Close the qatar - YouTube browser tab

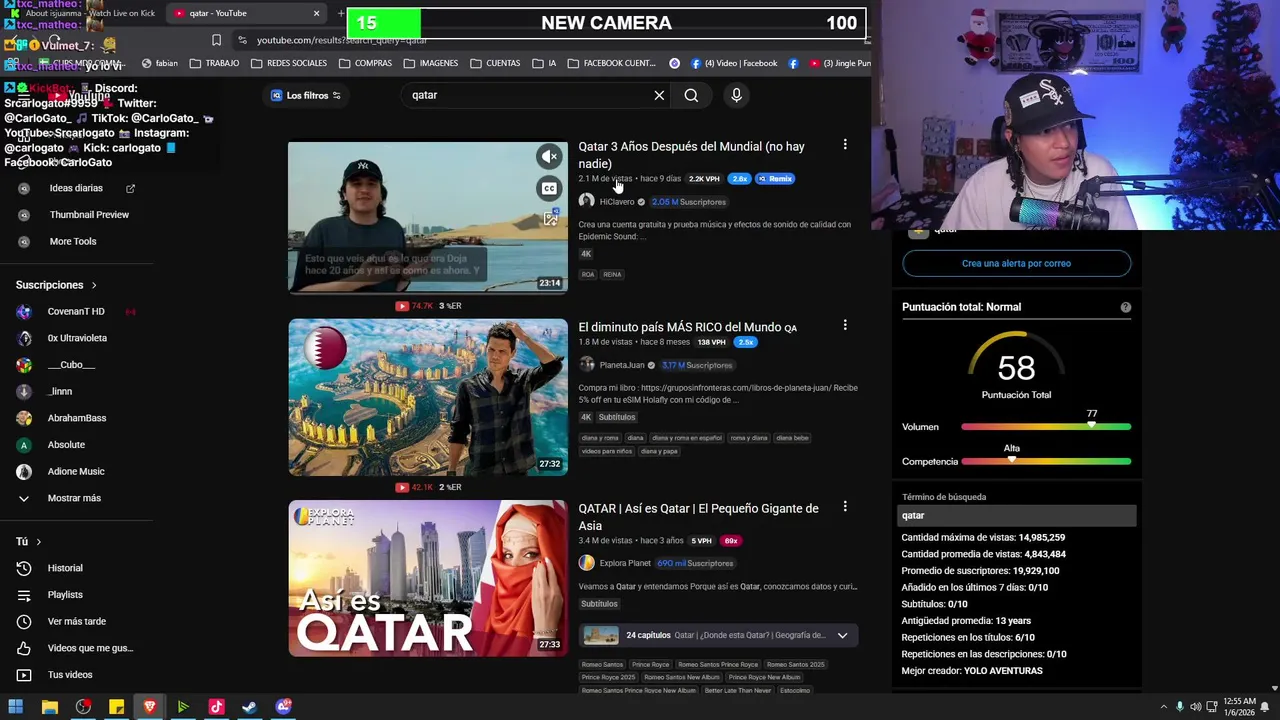tap(316, 13)
